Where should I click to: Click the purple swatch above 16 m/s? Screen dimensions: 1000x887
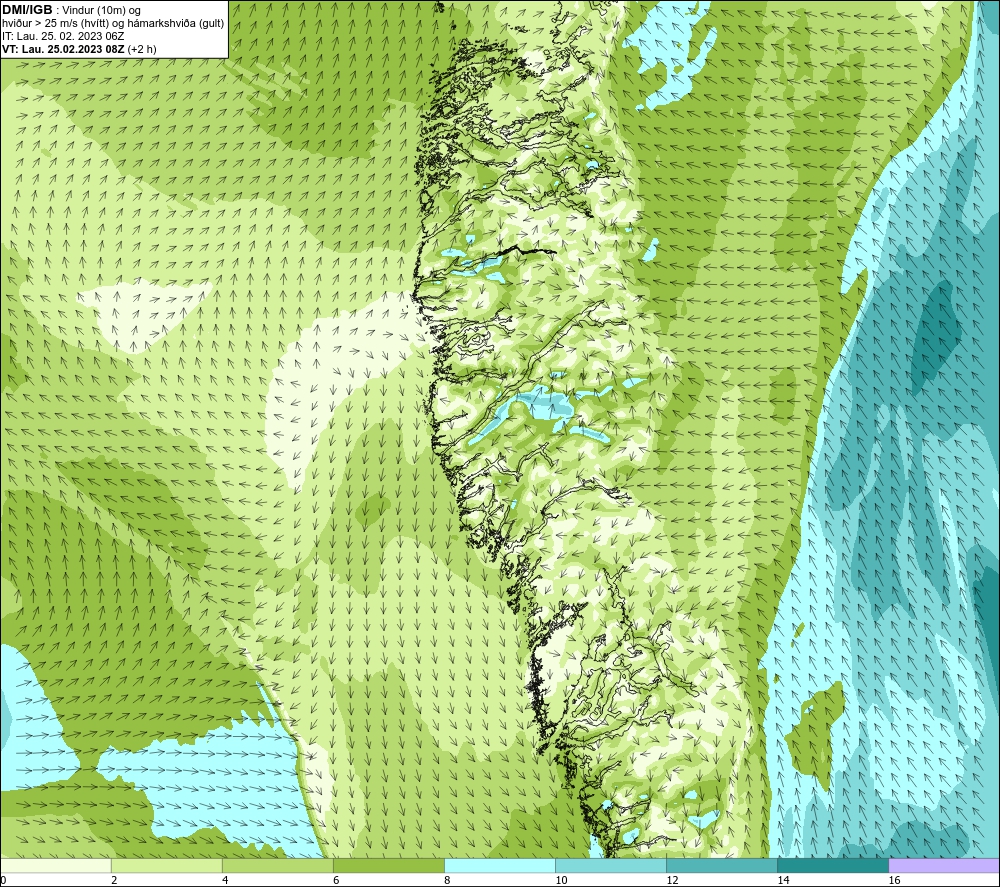(x=944, y=865)
